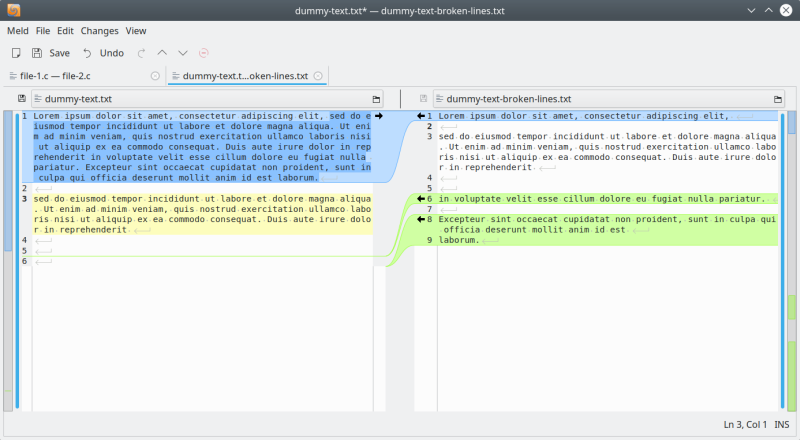Pull line 8 change to left pane
800x440 pixels.
(421, 219)
